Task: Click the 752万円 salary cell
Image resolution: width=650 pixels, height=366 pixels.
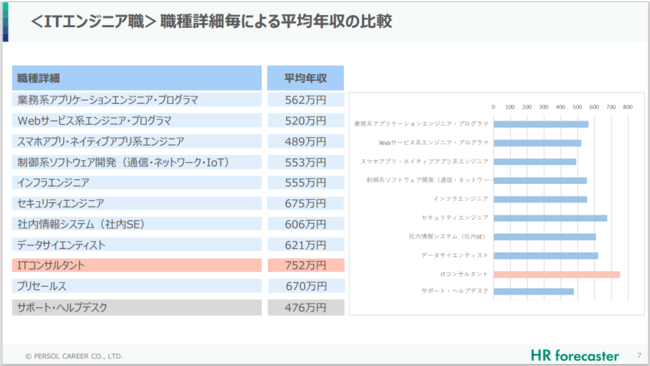Action: [306, 265]
